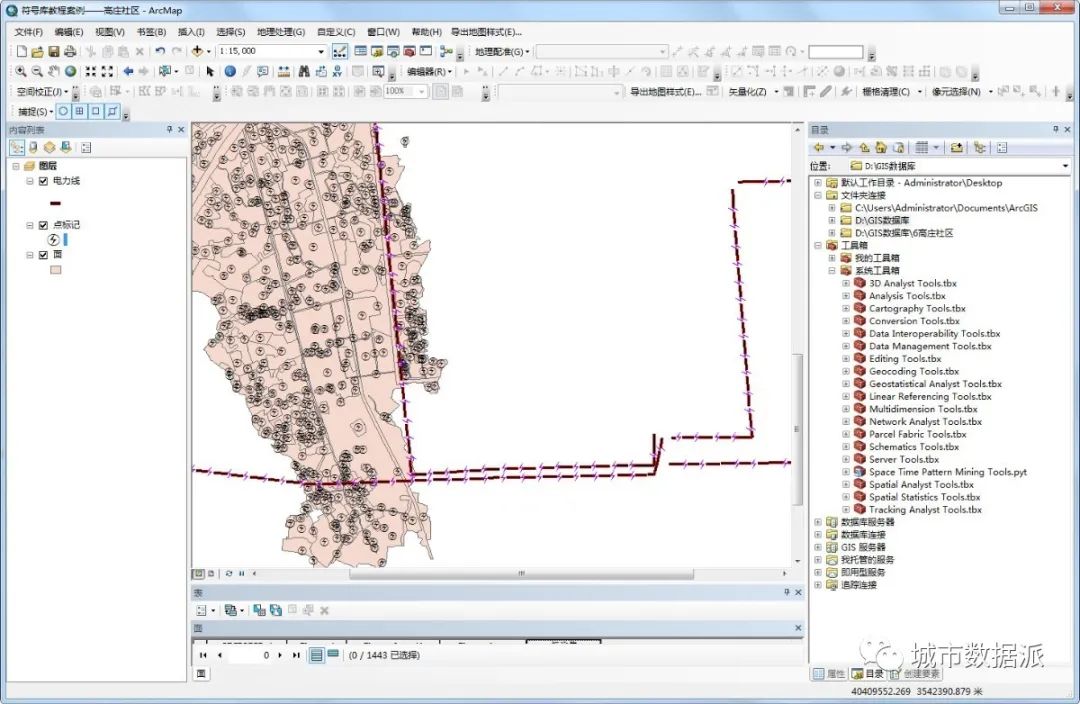This screenshot has height=704, width=1080.
Task: Switch table to show all records view
Action: (x=316, y=655)
